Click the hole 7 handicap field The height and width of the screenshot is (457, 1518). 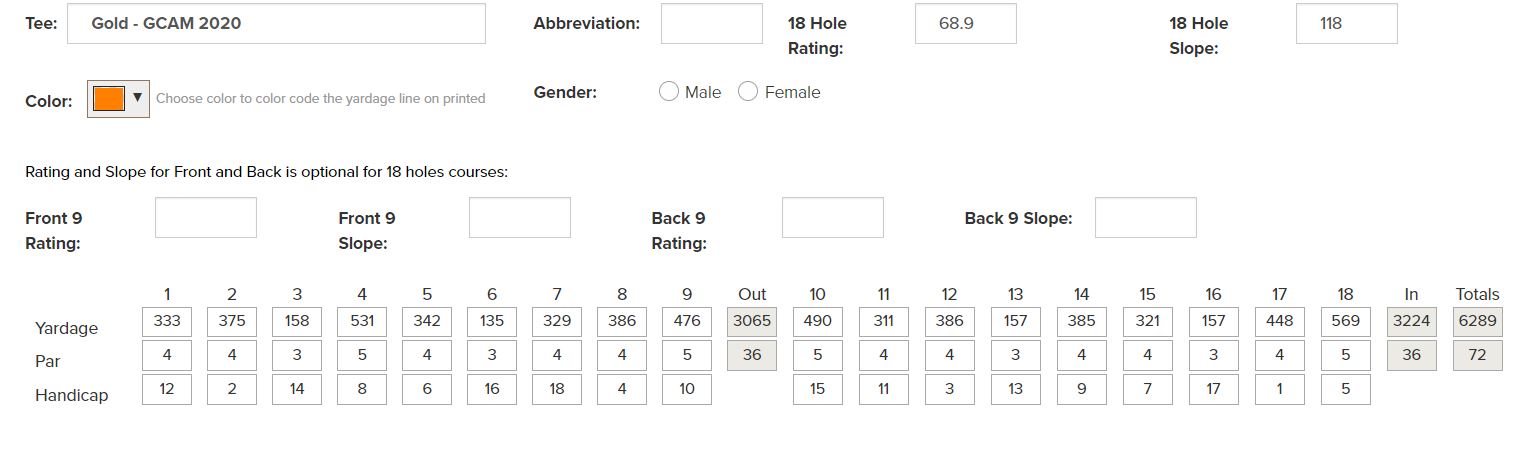click(557, 390)
